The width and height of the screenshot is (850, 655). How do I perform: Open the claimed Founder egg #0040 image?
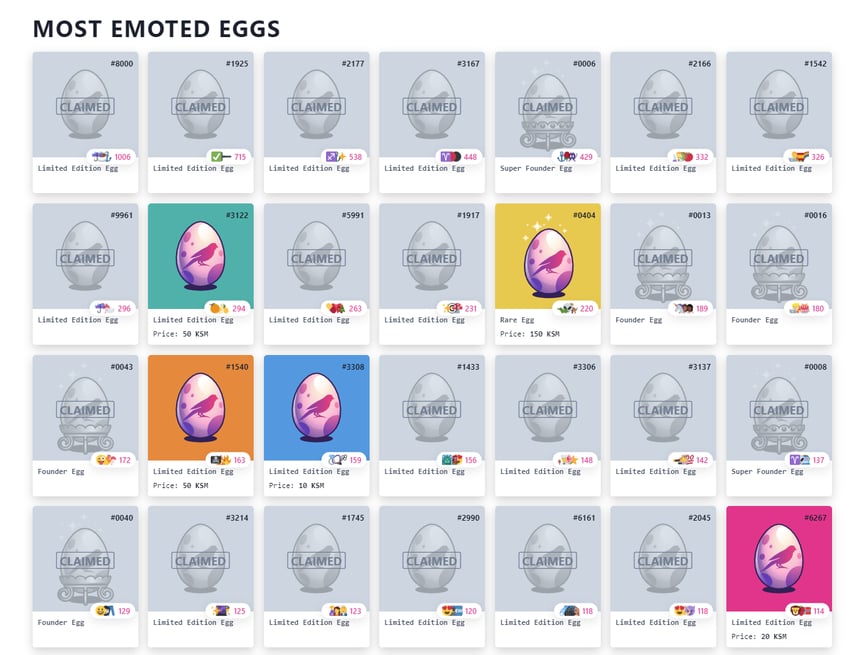85,559
